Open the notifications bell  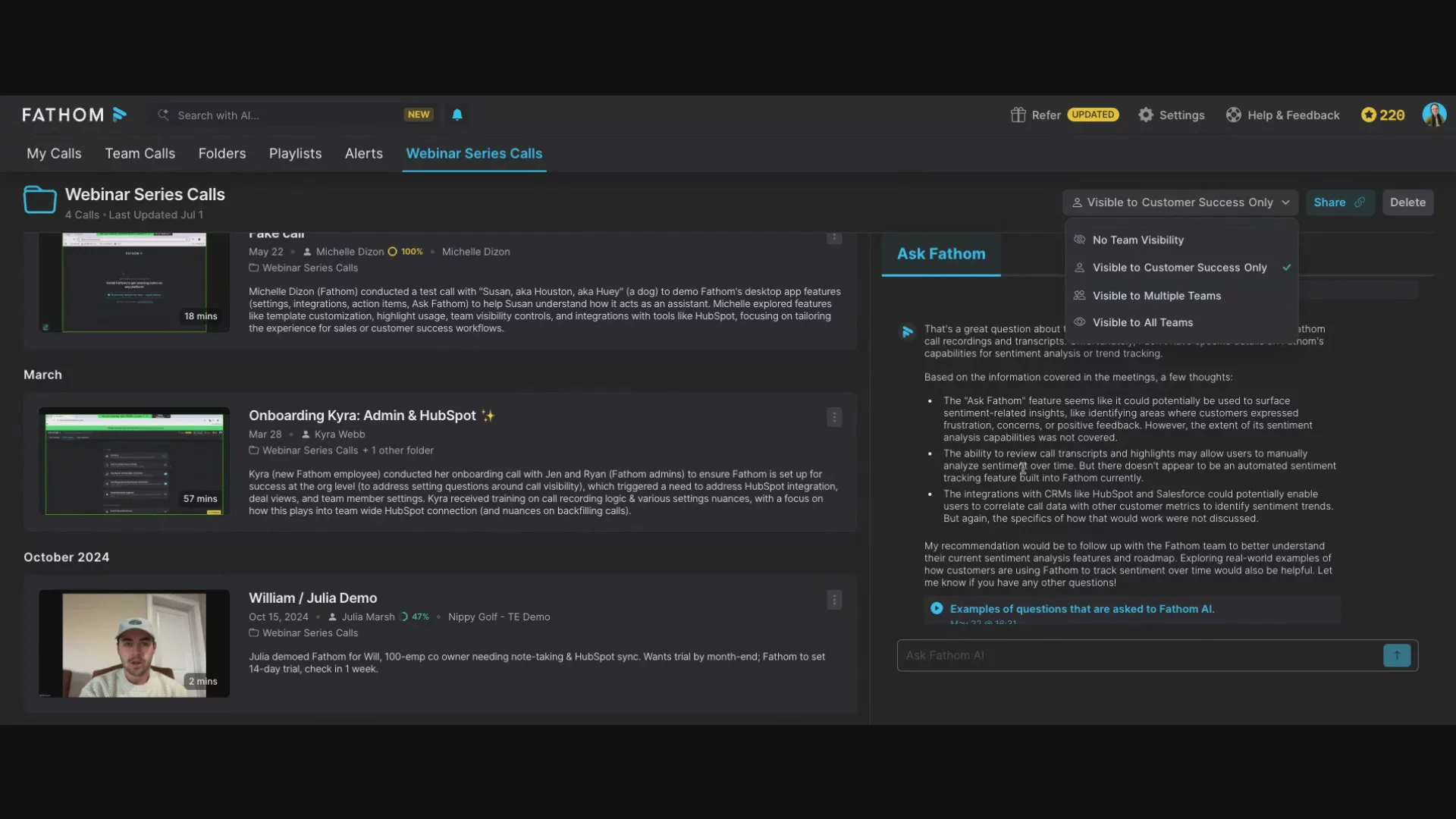(x=457, y=115)
